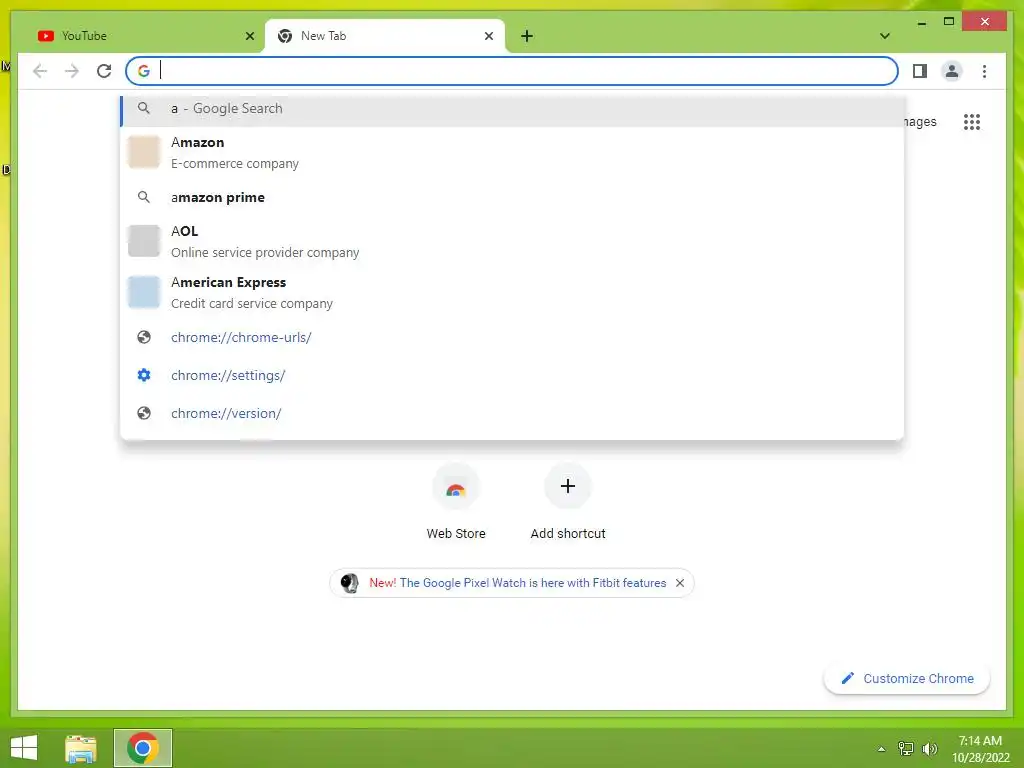Screen dimensions: 1024x768
Task: Show hidden system tray icons
Action: point(881,749)
